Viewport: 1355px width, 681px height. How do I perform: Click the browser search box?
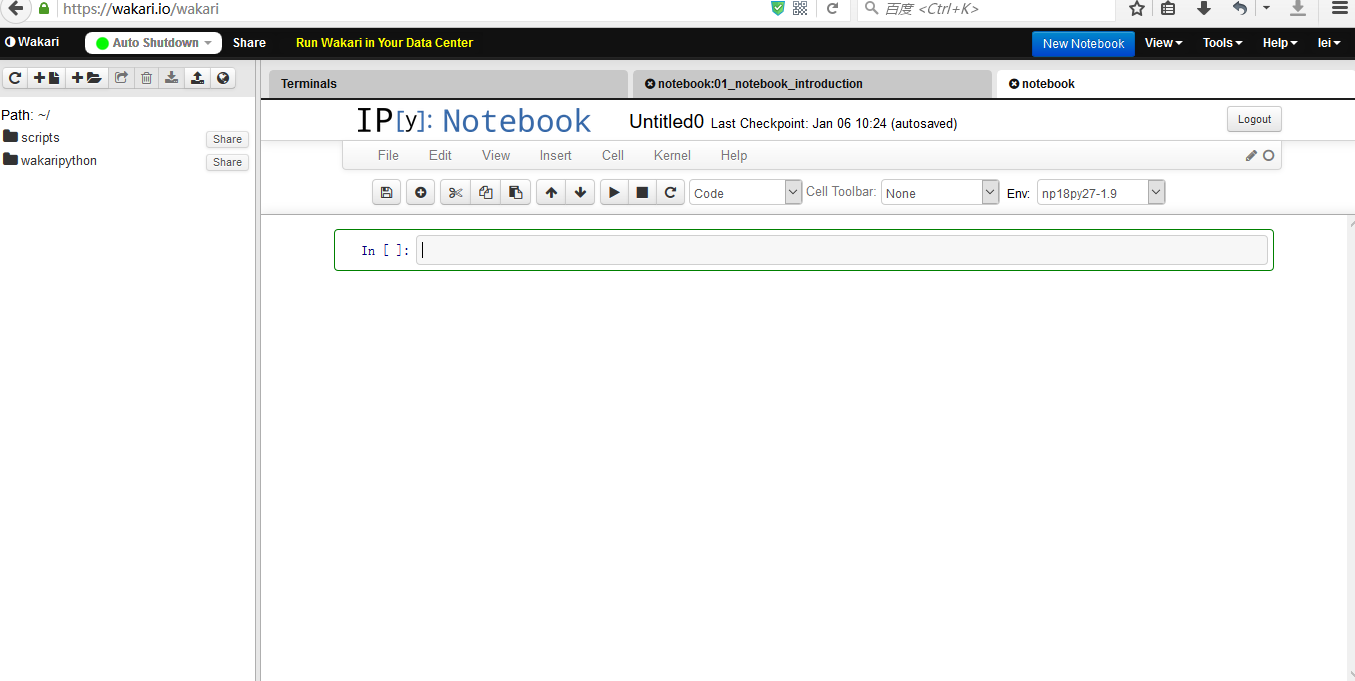tap(986, 9)
